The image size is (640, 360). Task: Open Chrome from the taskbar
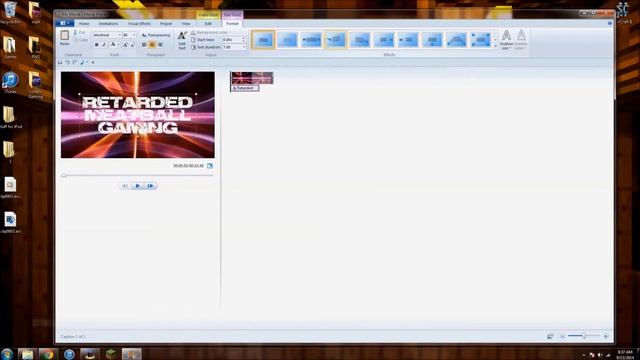click(48, 354)
